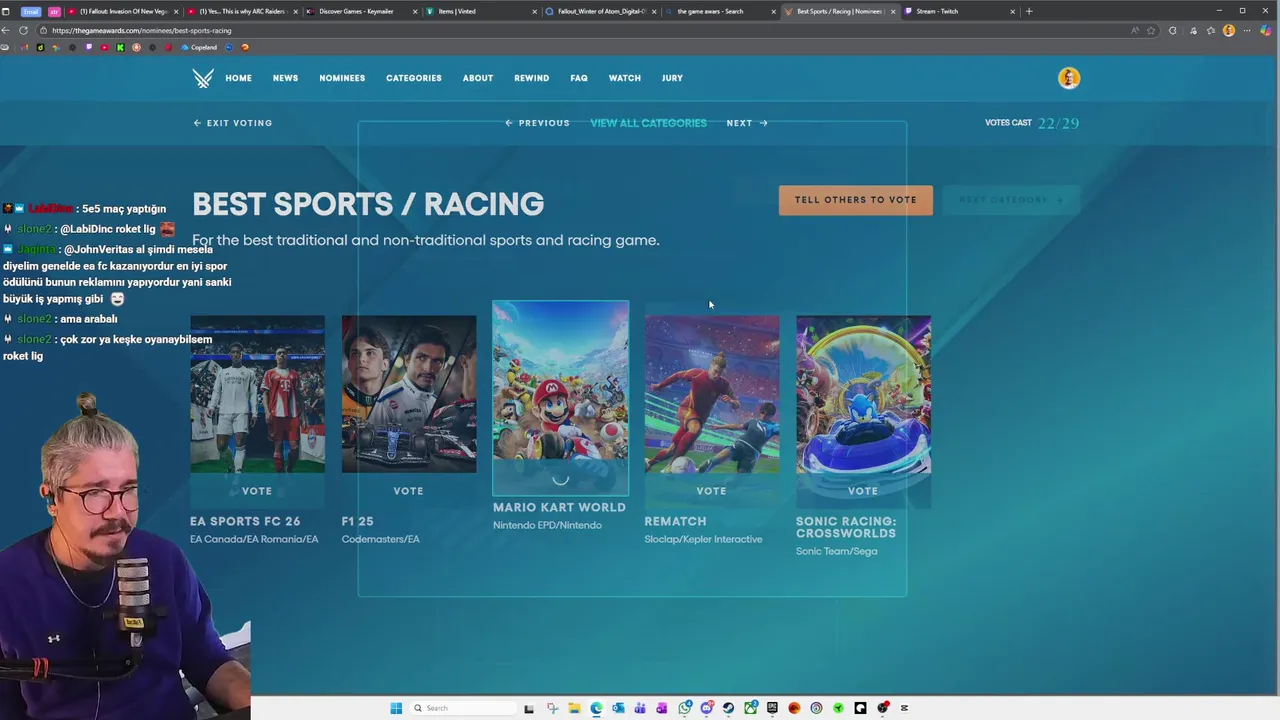This screenshot has height=720, width=1280.
Task: Go to the NEXT category
Action: 747,123
